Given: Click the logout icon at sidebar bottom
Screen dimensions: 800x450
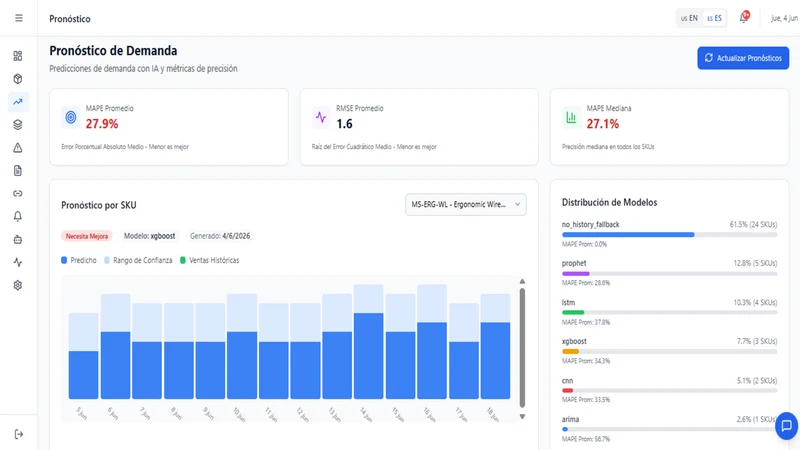Looking at the screenshot, I should (x=19, y=434).
